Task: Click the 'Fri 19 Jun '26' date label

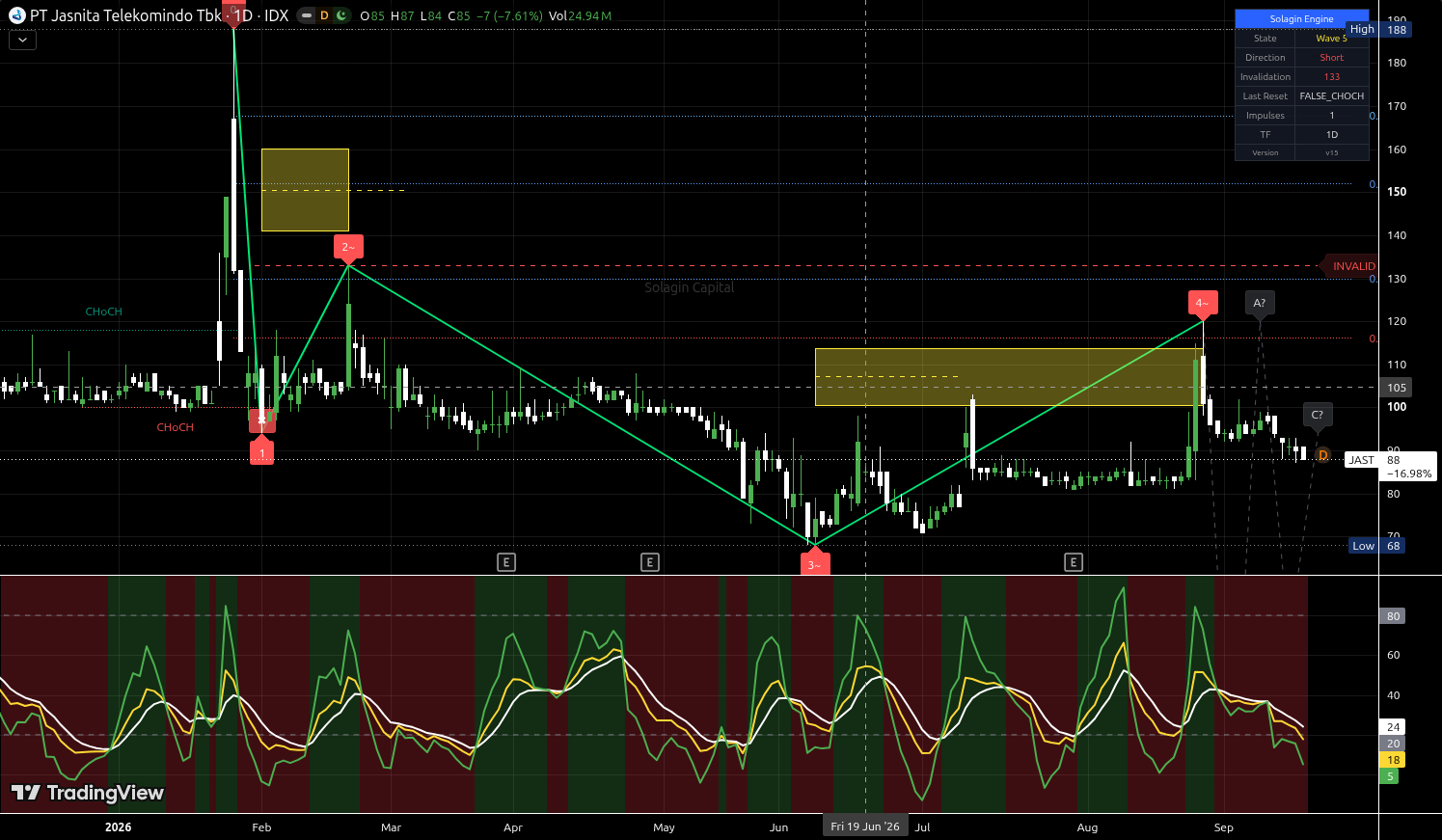Action: pyautogui.click(x=865, y=826)
